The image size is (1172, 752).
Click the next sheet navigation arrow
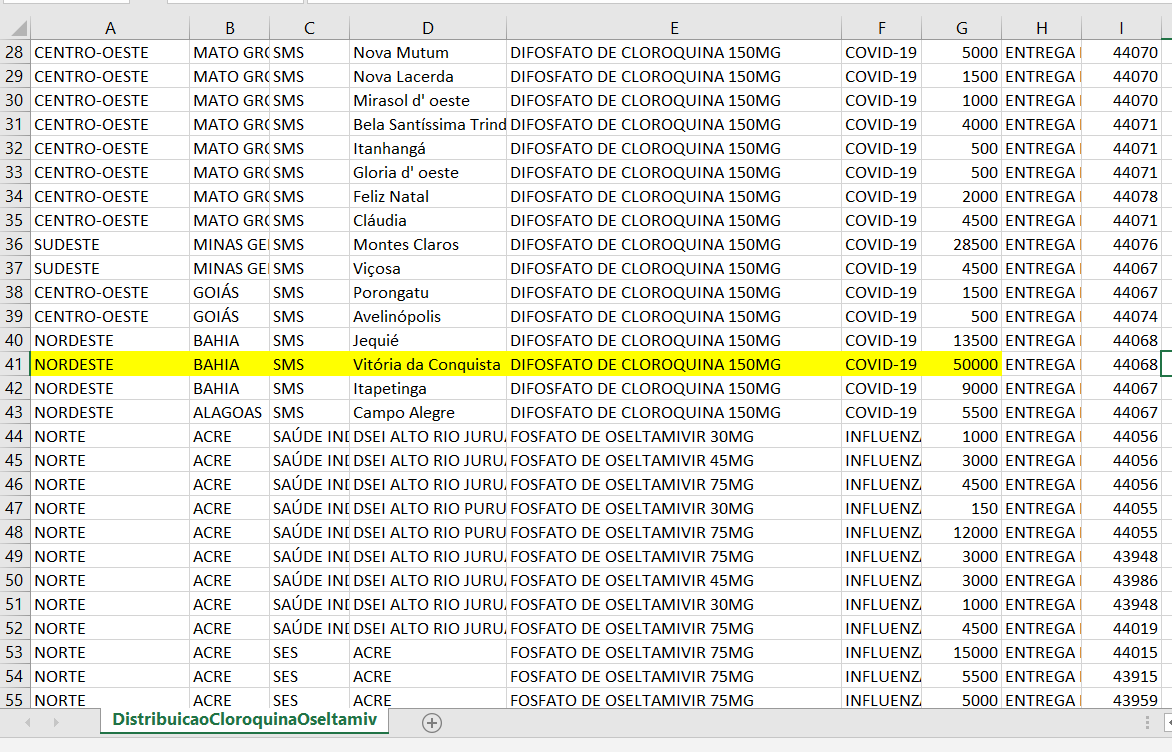click(x=55, y=722)
